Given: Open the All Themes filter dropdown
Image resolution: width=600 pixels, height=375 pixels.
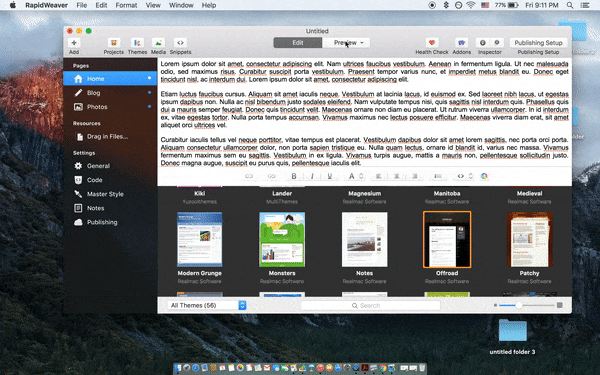Looking at the screenshot, I should click(x=207, y=305).
